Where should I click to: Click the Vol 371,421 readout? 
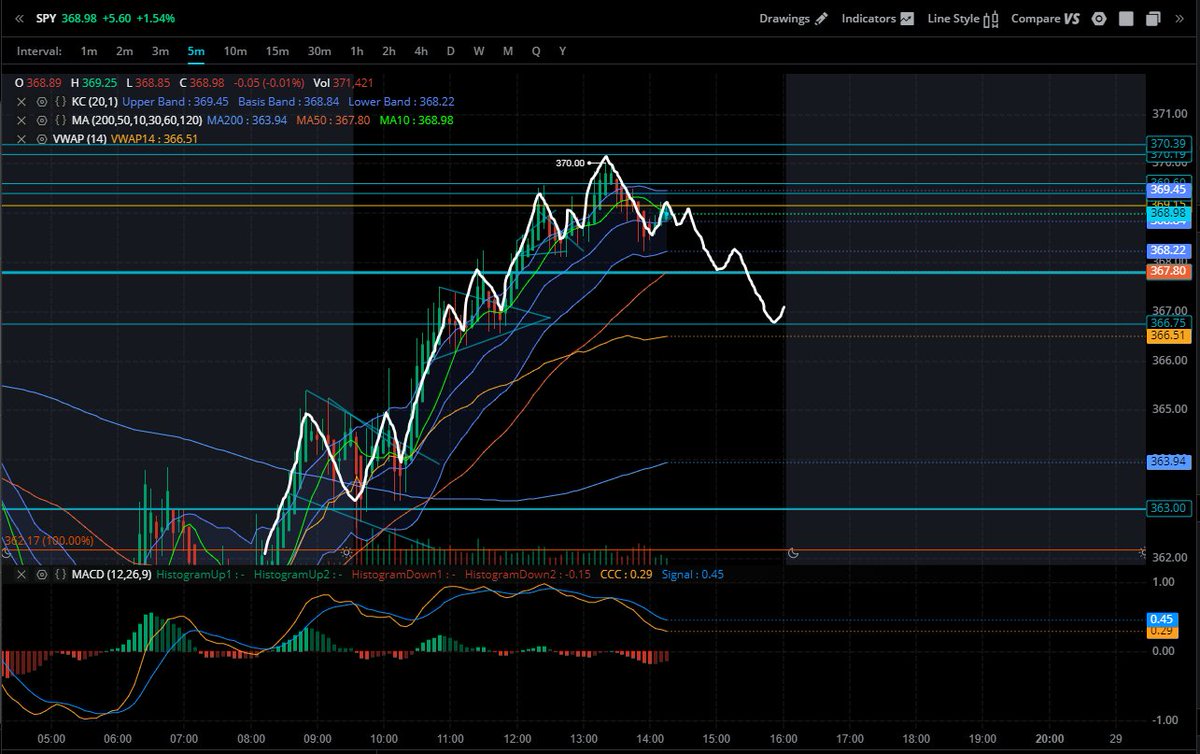(343, 83)
